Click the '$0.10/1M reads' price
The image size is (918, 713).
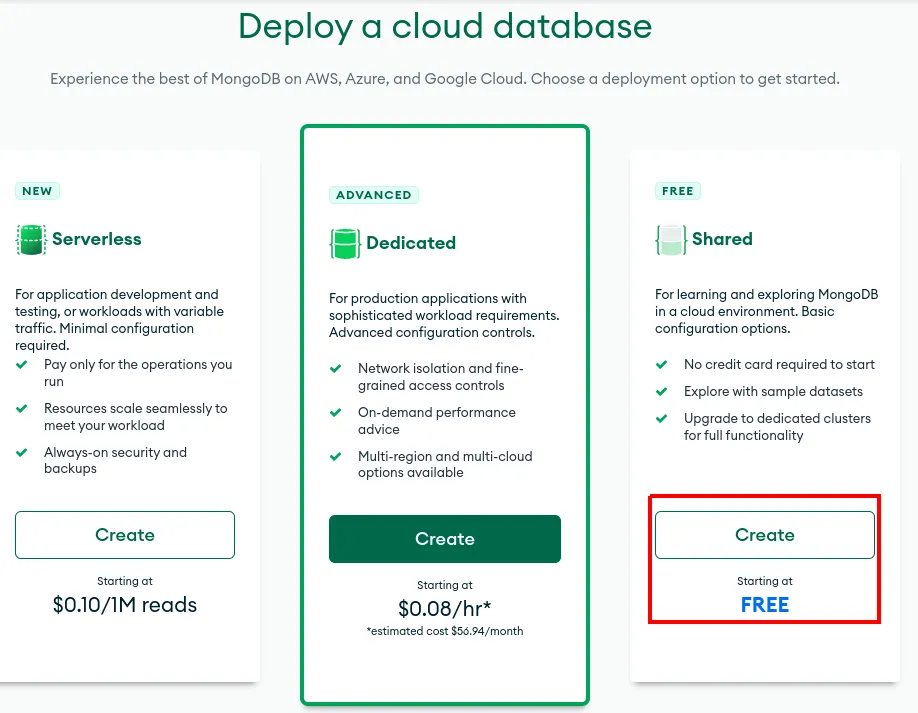125,605
